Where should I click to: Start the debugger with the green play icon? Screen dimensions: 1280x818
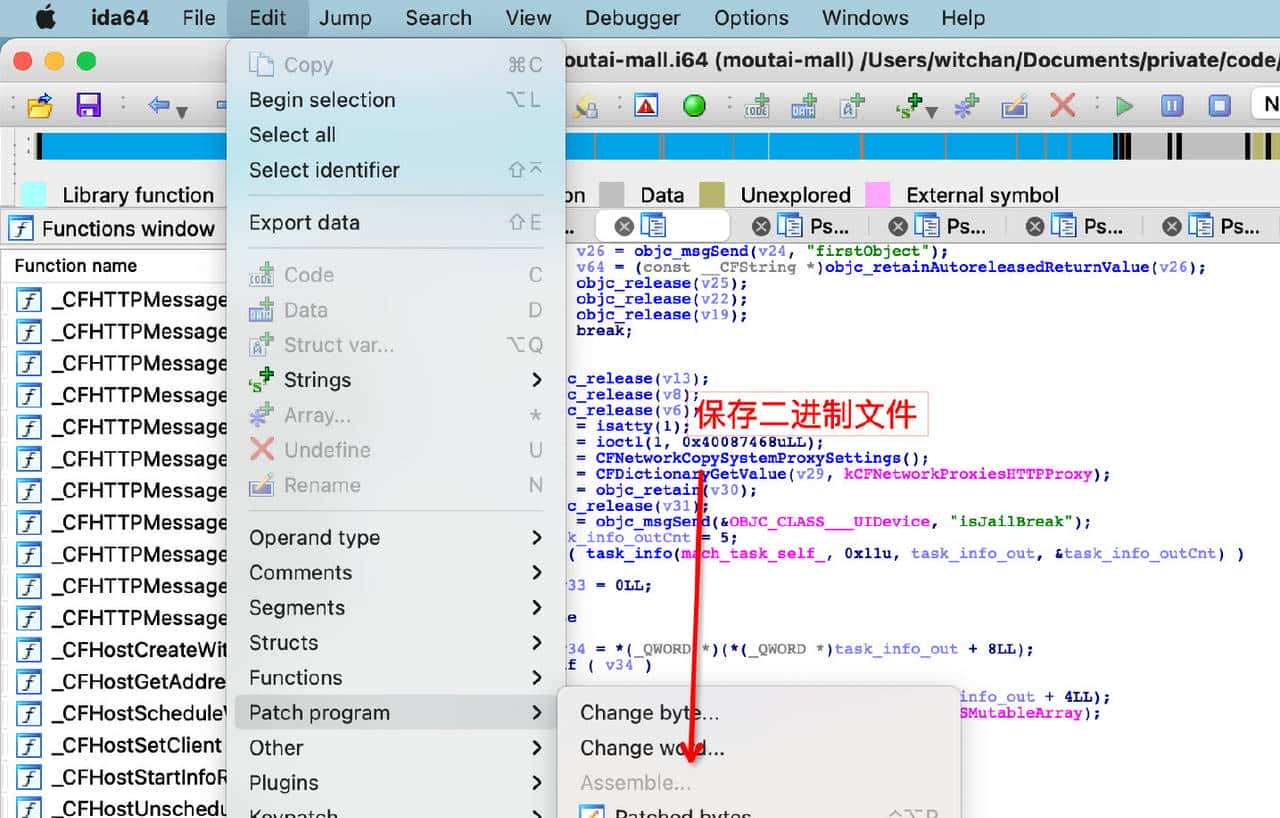tap(1122, 103)
